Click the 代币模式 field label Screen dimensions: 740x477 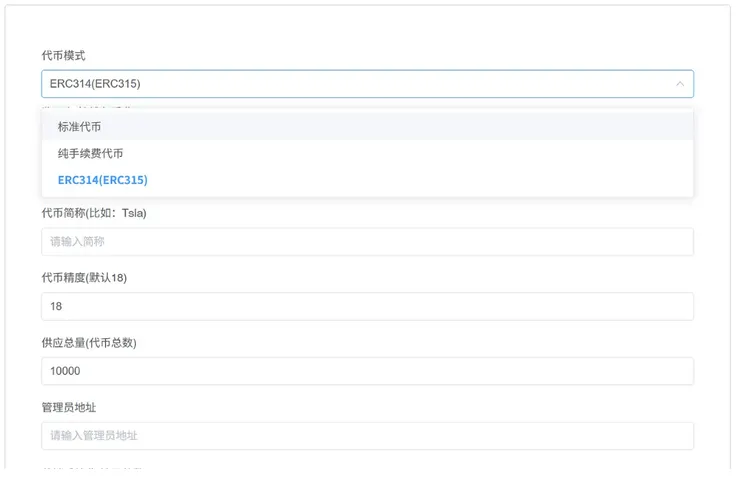[63, 56]
